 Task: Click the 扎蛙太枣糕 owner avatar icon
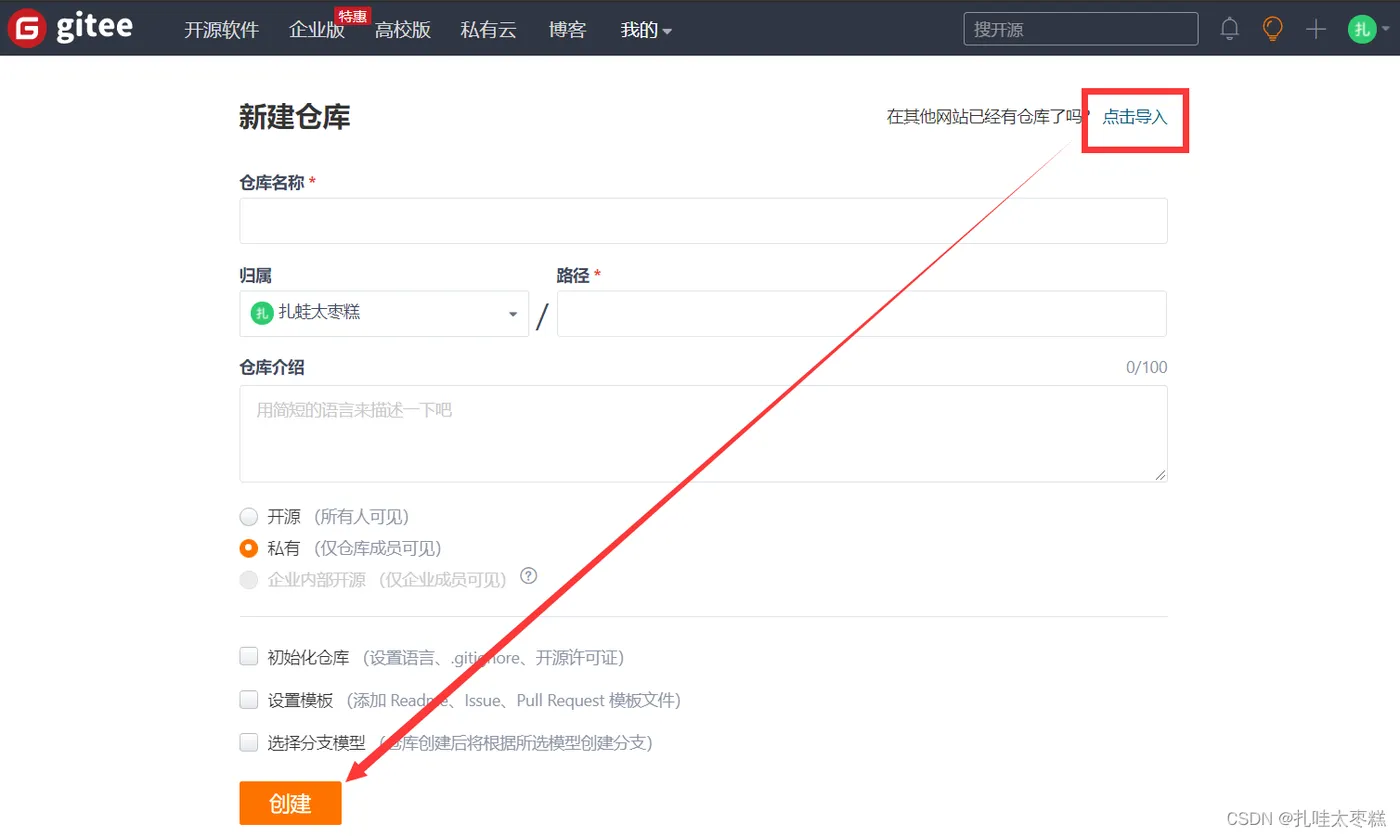[261, 313]
